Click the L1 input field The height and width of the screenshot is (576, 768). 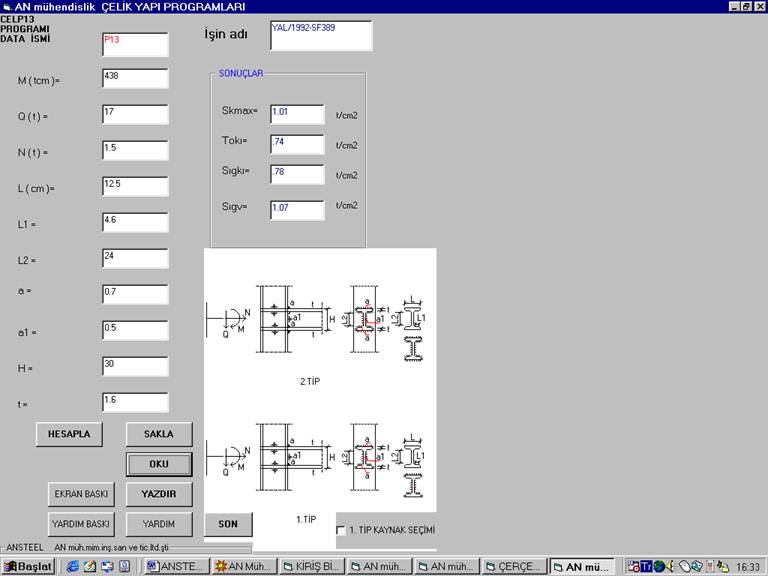(x=135, y=222)
